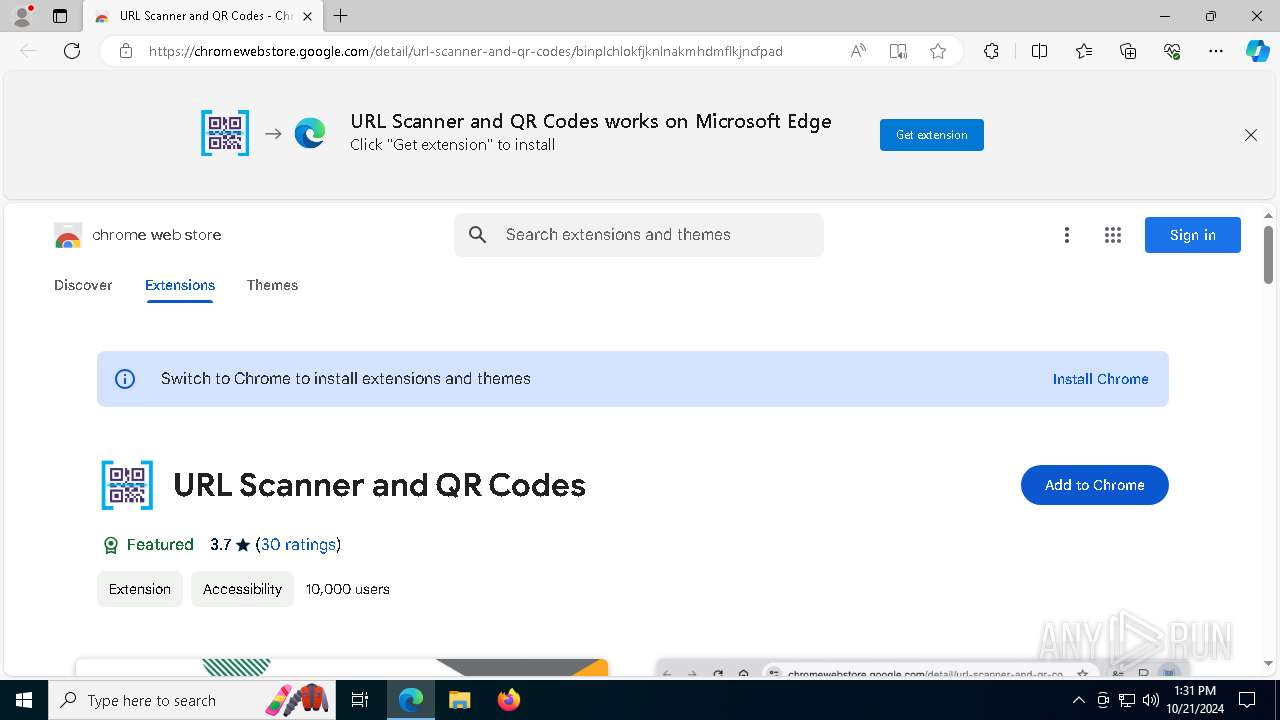Switch to the Themes tab
The image size is (1280, 720).
(272, 285)
